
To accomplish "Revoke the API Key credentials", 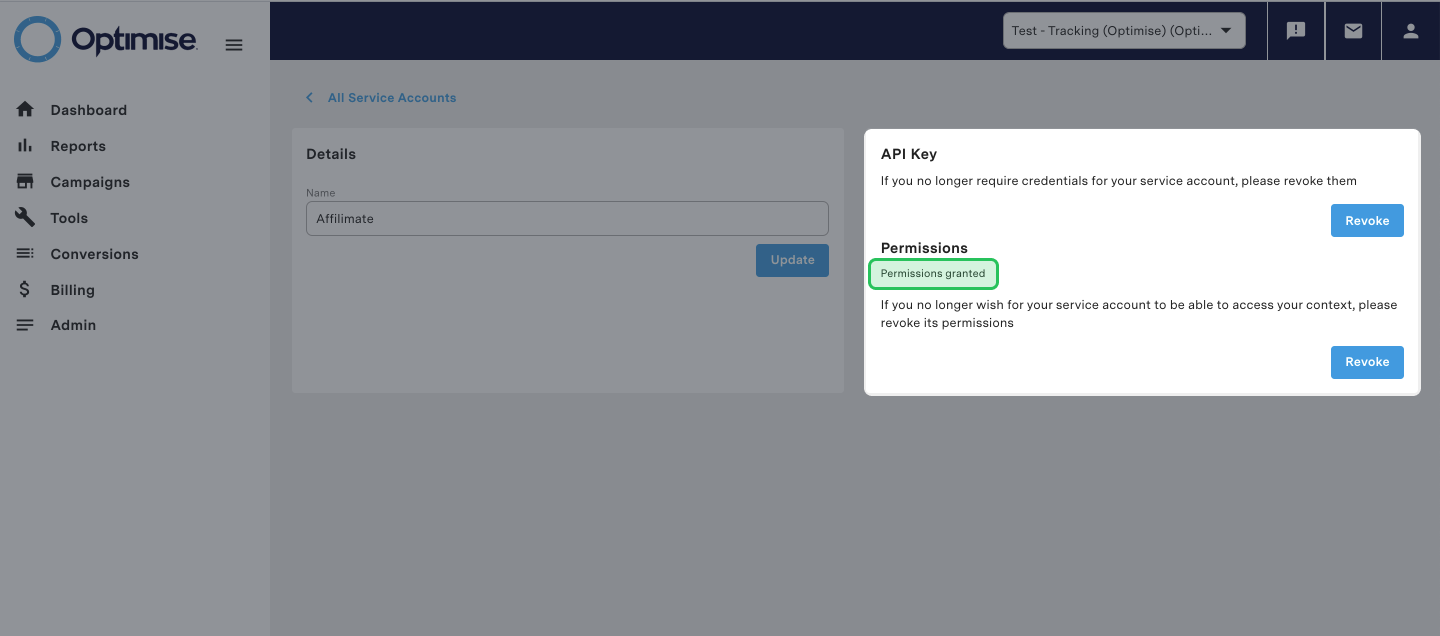I will pyautogui.click(x=1367, y=220).
